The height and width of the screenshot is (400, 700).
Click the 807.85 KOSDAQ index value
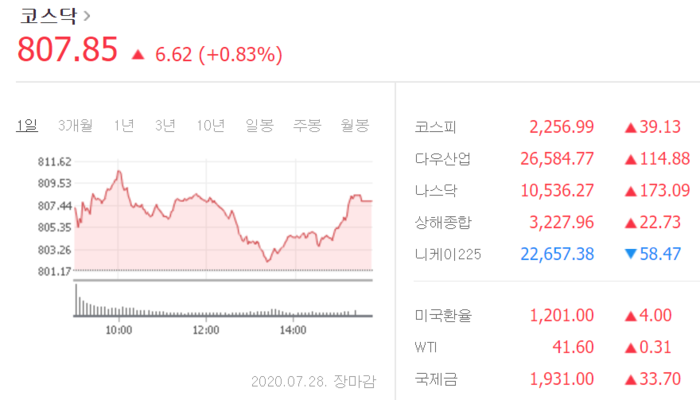coord(67,49)
